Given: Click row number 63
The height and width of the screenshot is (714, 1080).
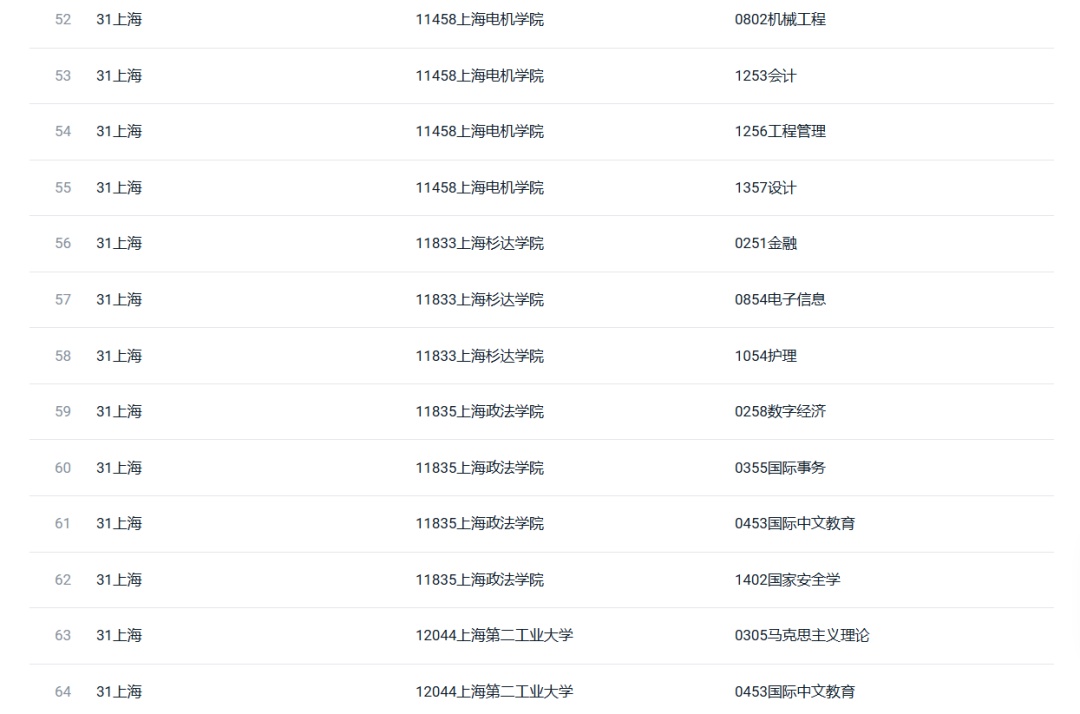Looking at the screenshot, I should (63, 636).
